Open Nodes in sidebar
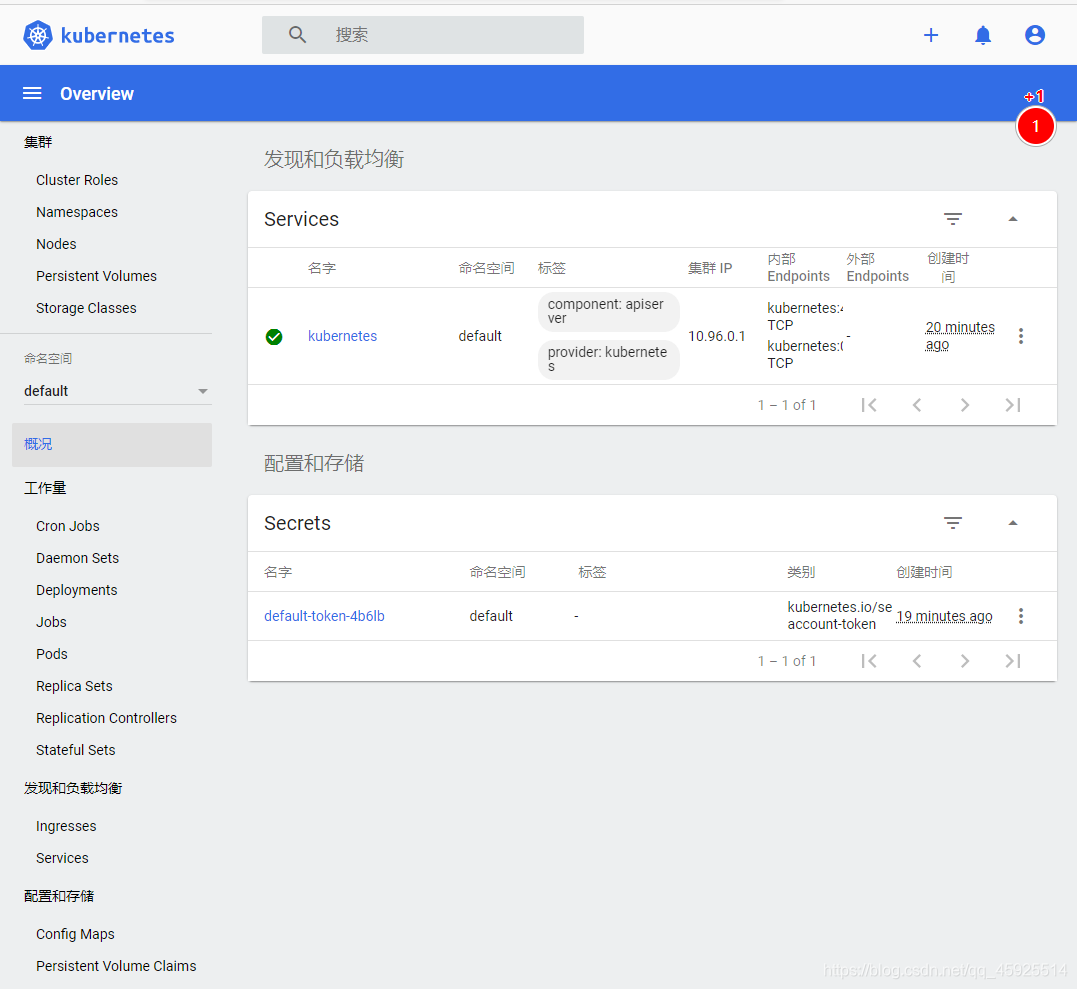The height and width of the screenshot is (989, 1077). 56,244
